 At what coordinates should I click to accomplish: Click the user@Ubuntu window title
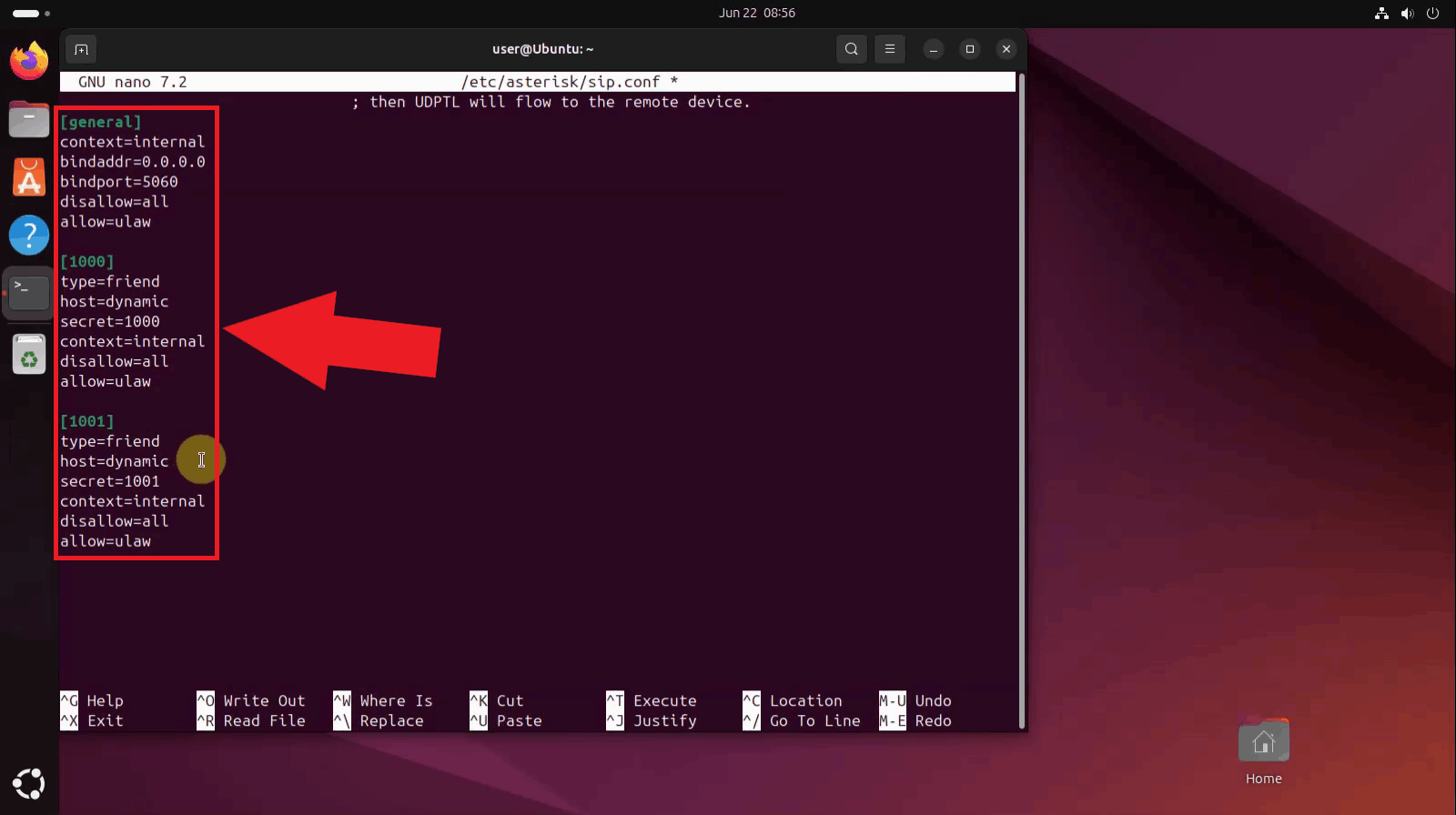point(542,49)
